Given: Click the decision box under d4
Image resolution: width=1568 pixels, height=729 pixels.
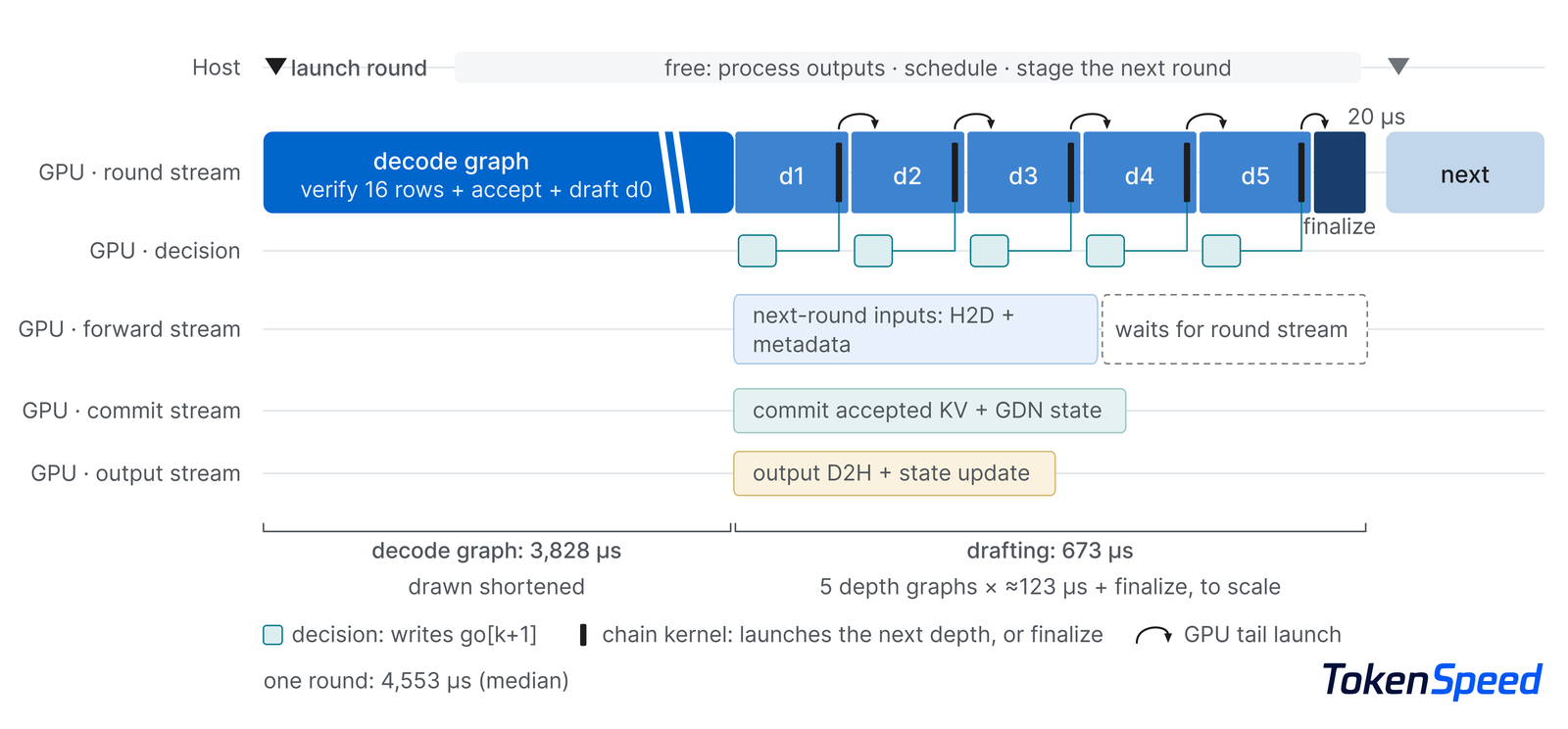Looking at the screenshot, I should [x=1105, y=251].
